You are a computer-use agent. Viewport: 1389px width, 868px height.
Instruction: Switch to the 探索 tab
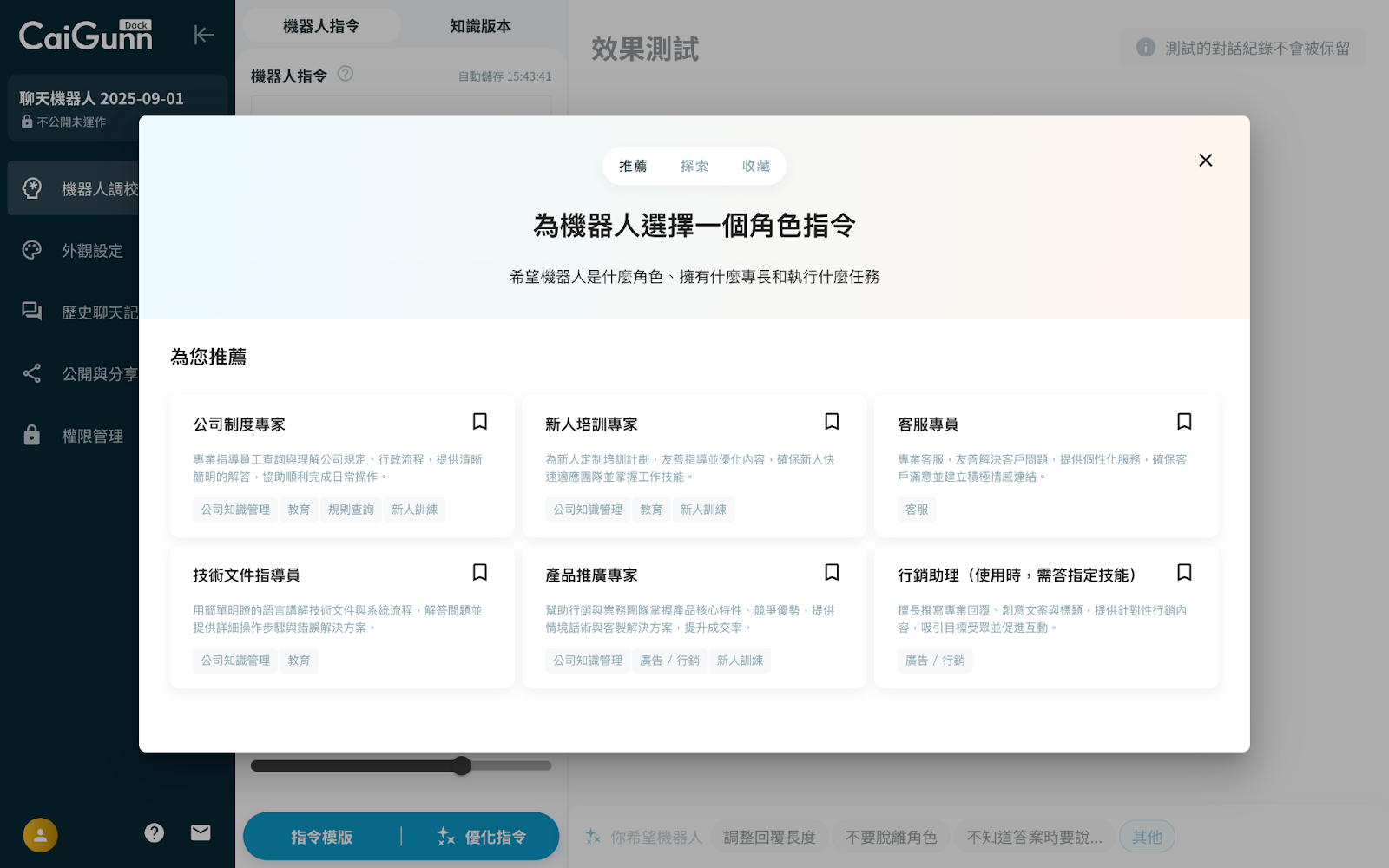point(694,166)
